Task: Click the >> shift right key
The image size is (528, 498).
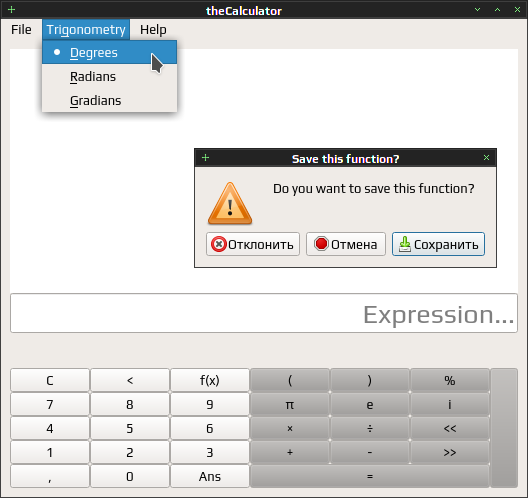Action: coord(450,453)
